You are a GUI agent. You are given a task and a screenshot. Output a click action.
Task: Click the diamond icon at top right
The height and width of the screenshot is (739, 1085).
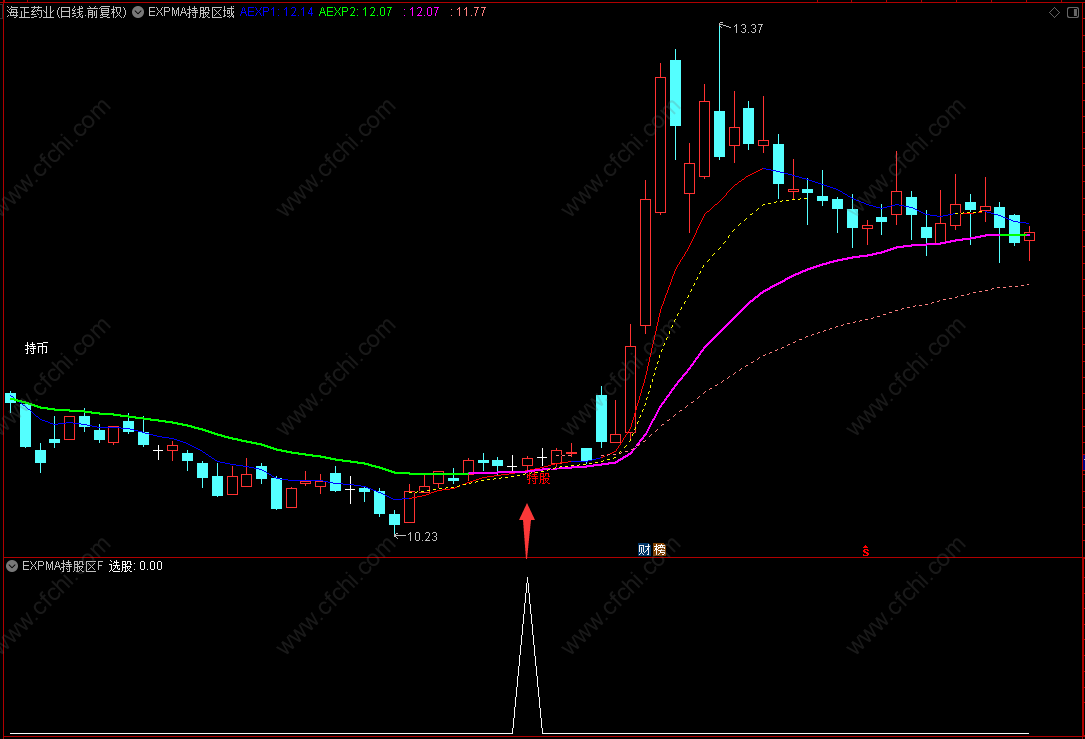pos(1055,12)
